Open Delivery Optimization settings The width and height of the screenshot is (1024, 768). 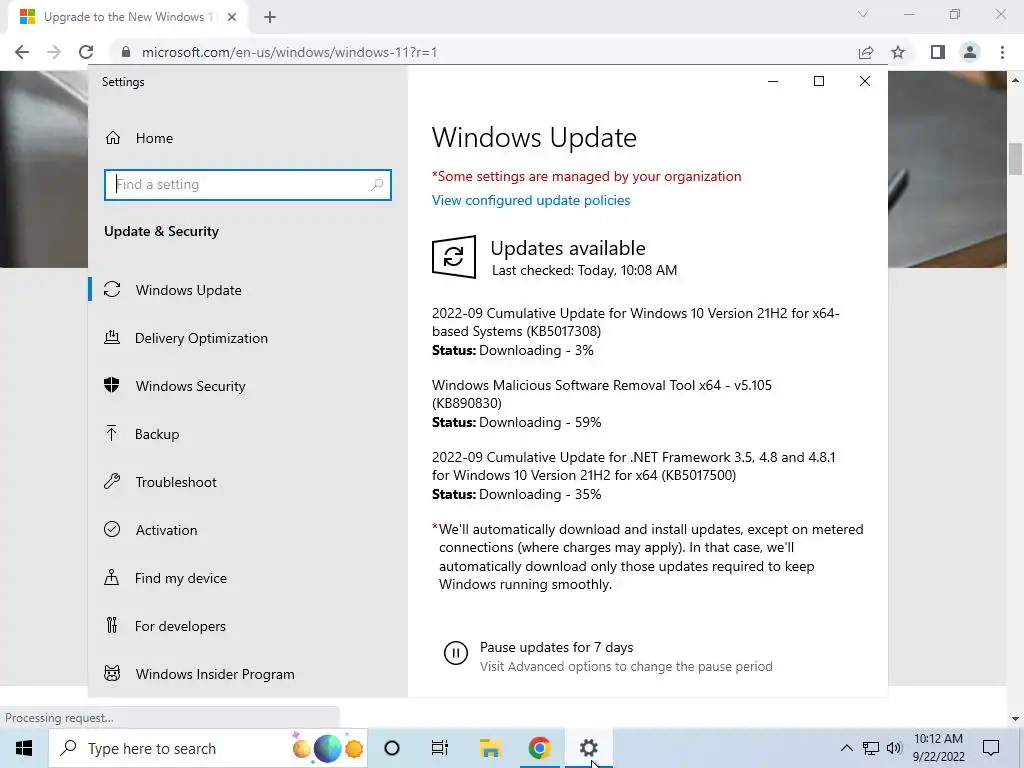(x=201, y=338)
